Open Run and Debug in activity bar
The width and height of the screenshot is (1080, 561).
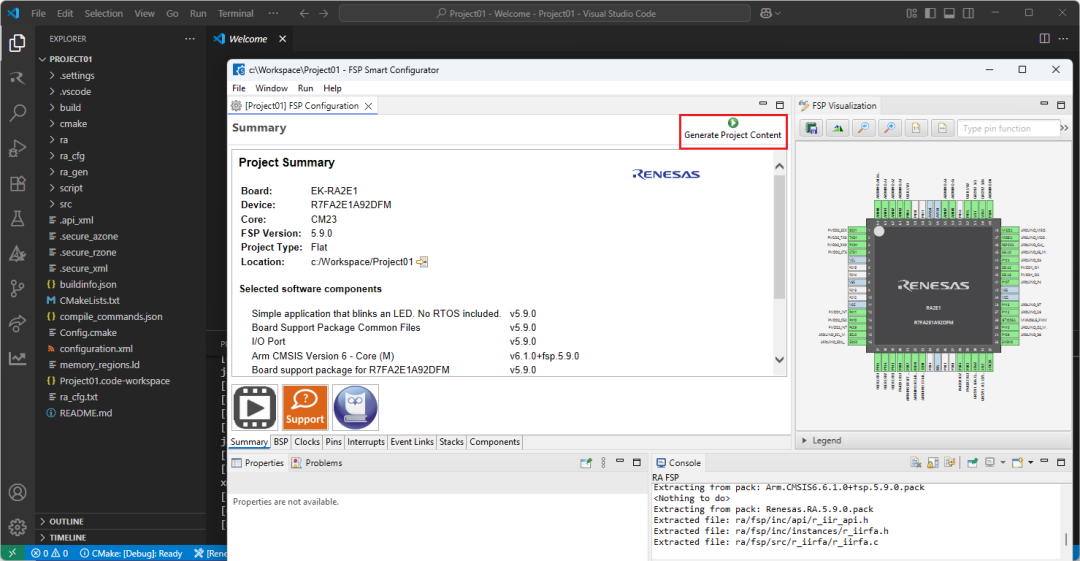coord(17,149)
